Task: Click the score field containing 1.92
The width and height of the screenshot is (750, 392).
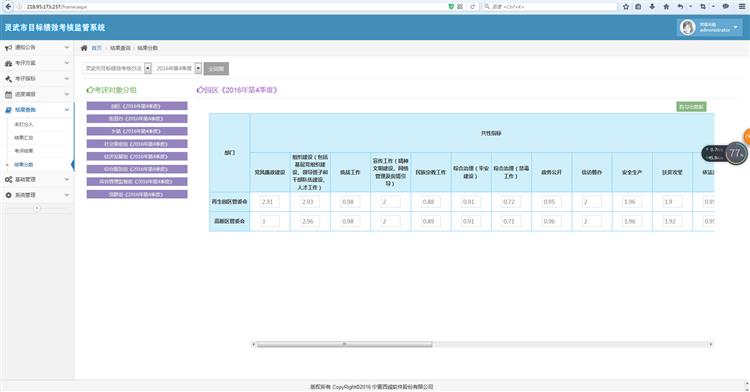Action: point(672,221)
